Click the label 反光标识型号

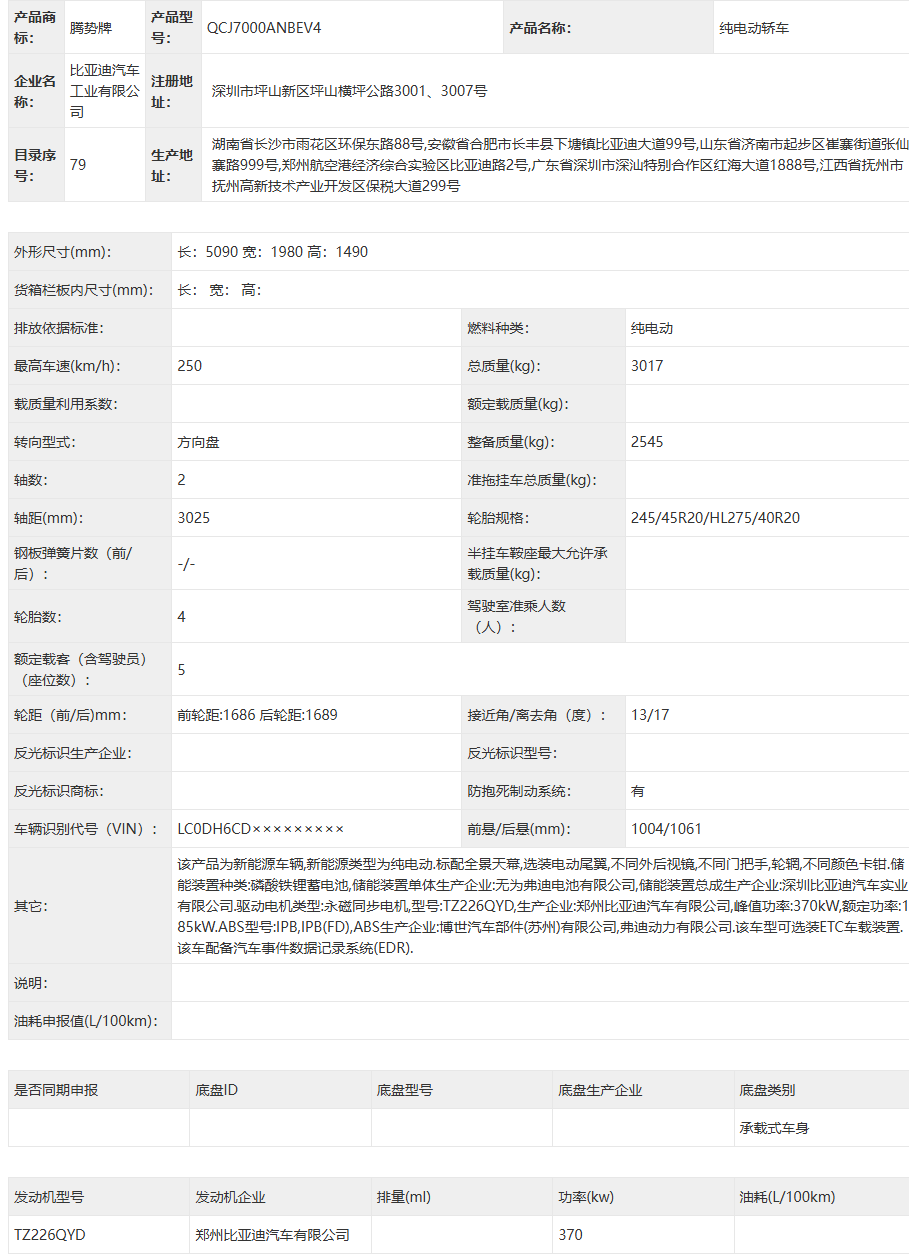tap(512, 753)
